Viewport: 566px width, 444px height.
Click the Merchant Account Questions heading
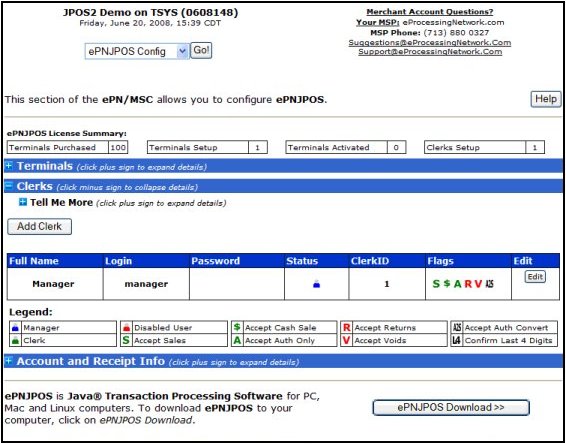(430, 12)
